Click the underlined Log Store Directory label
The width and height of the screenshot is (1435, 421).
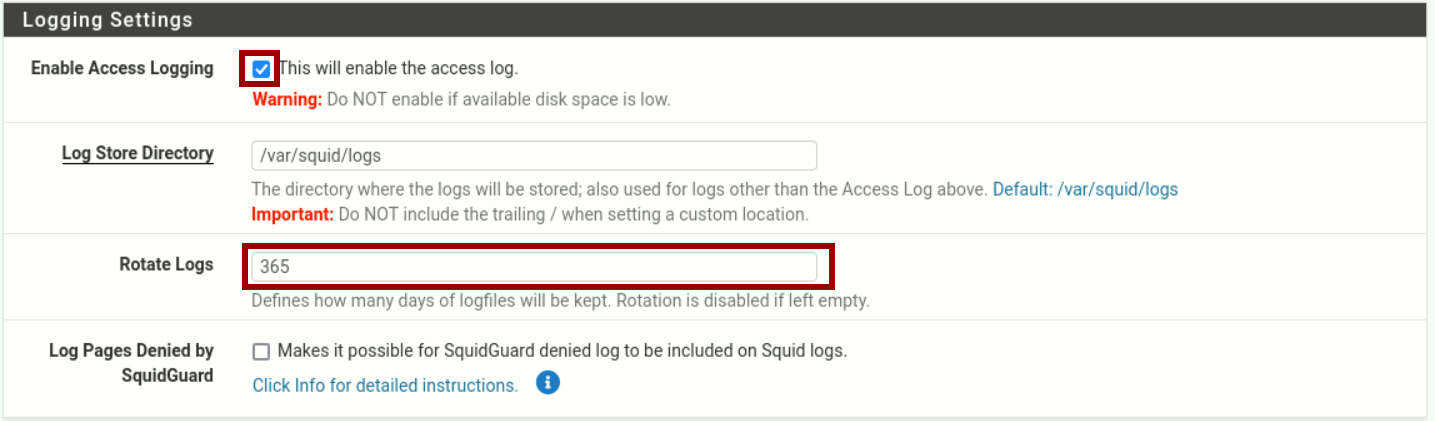coord(137,153)
